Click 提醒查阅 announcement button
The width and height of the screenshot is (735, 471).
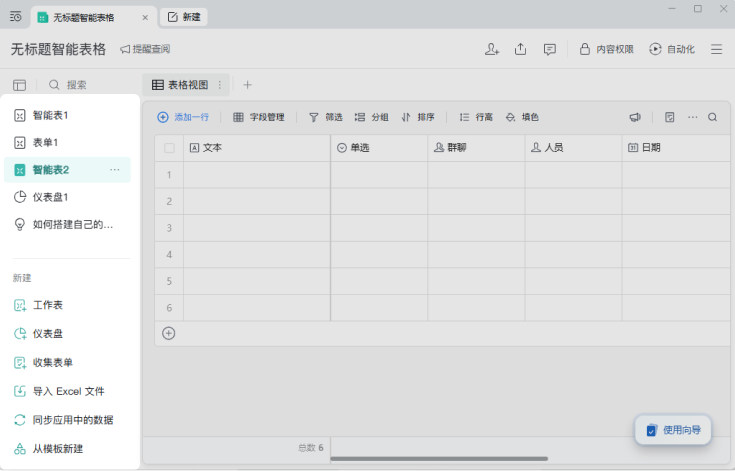coord(145,49)
